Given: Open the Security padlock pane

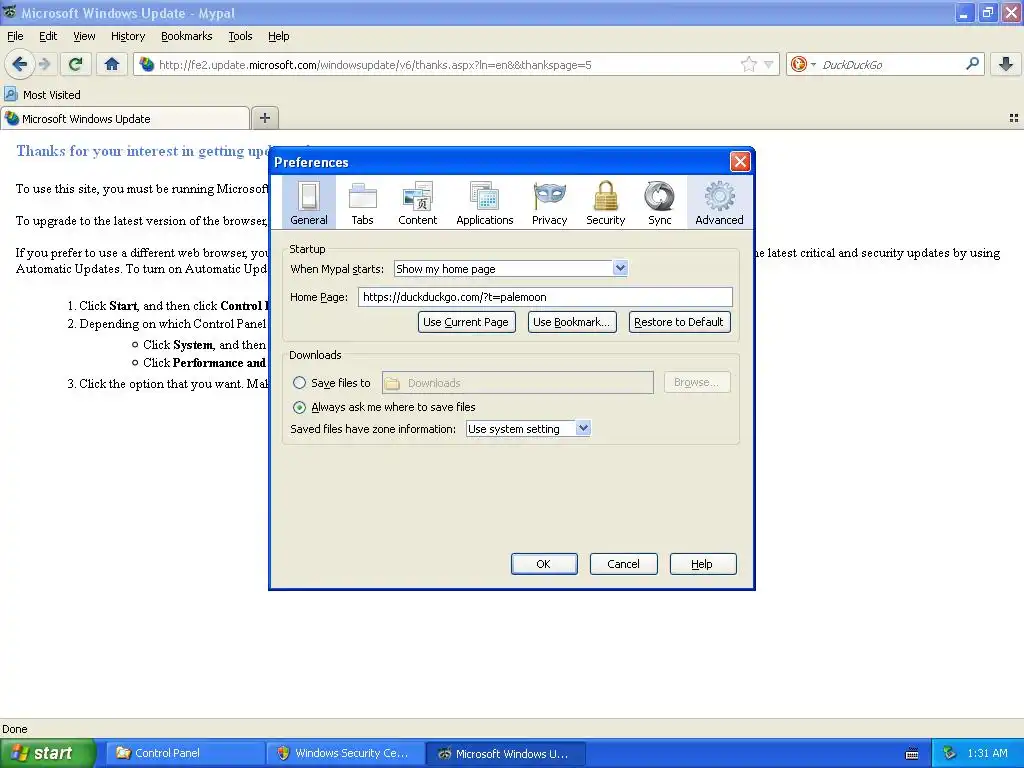Looking at the screenshot, I should (605, 202).
